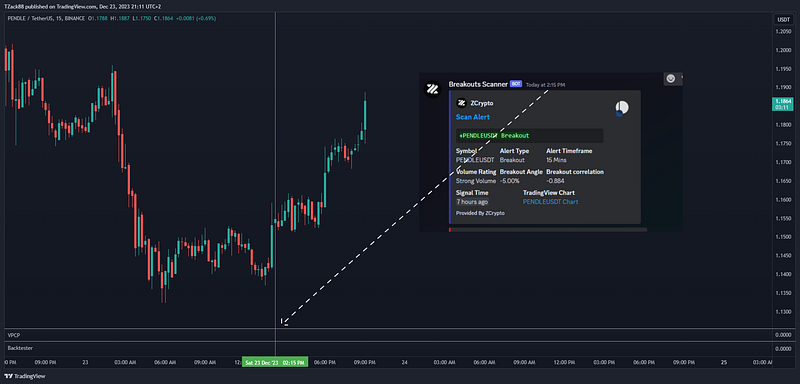Click the BOT badge next to Breakouts Scanner
Image resolution: width=800 pixels, height=384 pixels.
[516, 84]
